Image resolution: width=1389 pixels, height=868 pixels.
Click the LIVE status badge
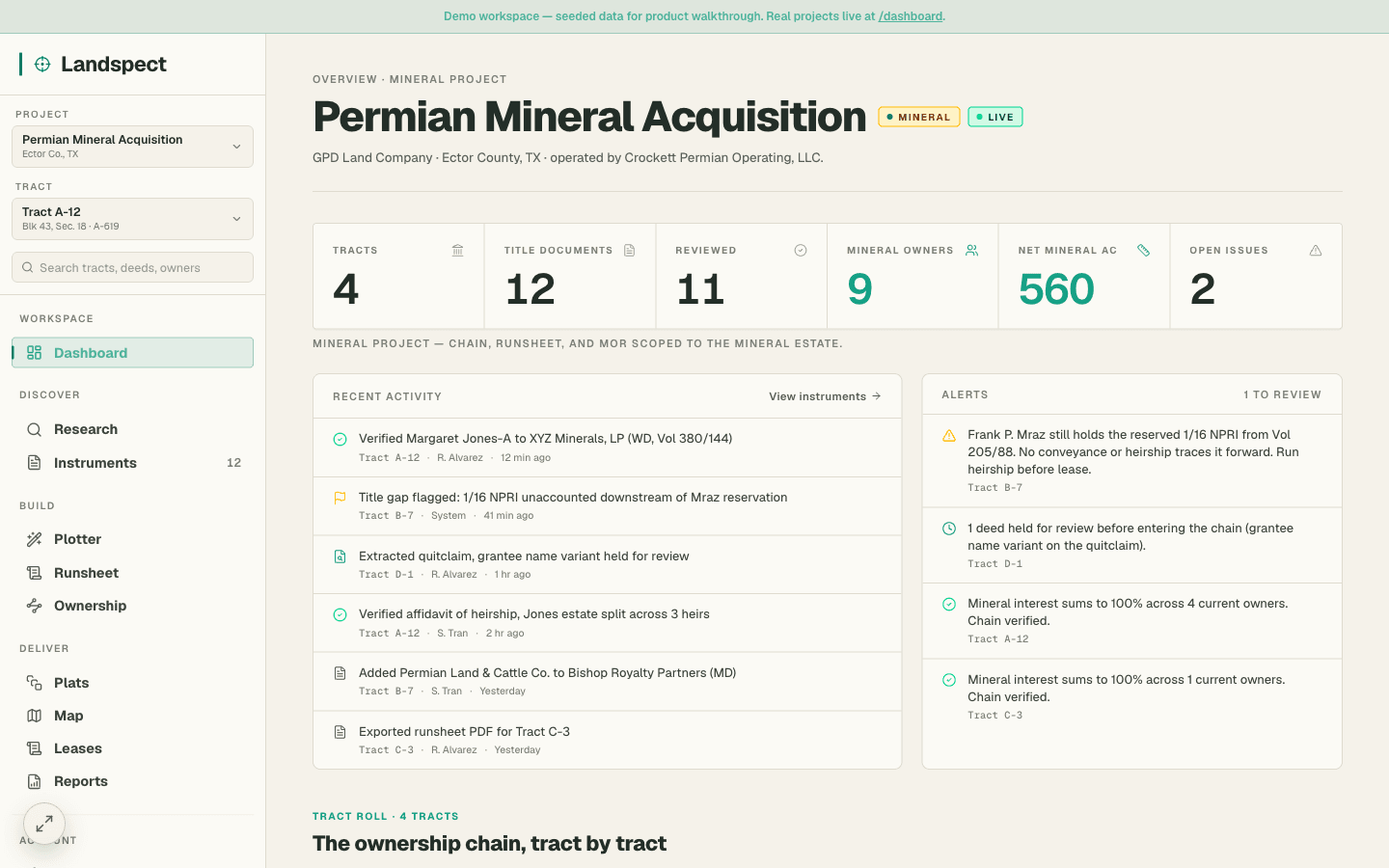click(x=995, y=117)
